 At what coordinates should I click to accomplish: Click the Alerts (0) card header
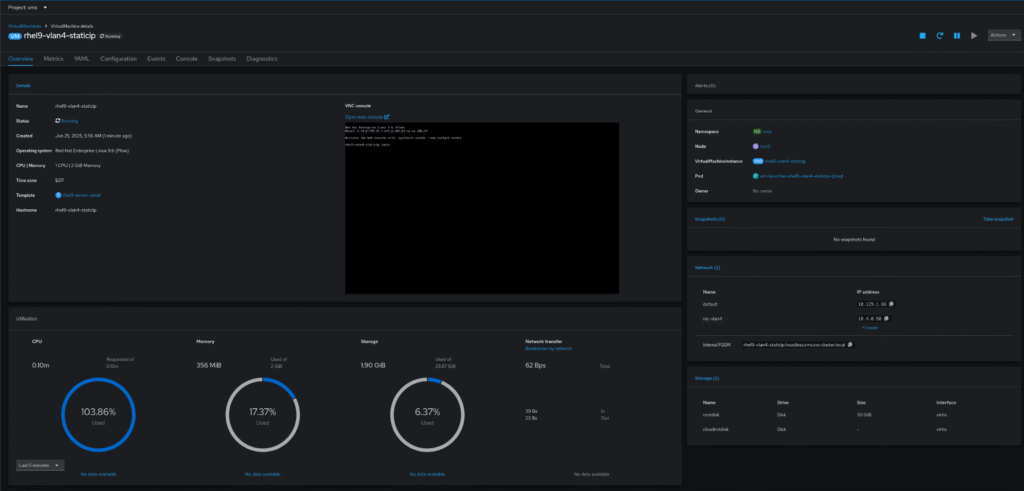[854, 86]
